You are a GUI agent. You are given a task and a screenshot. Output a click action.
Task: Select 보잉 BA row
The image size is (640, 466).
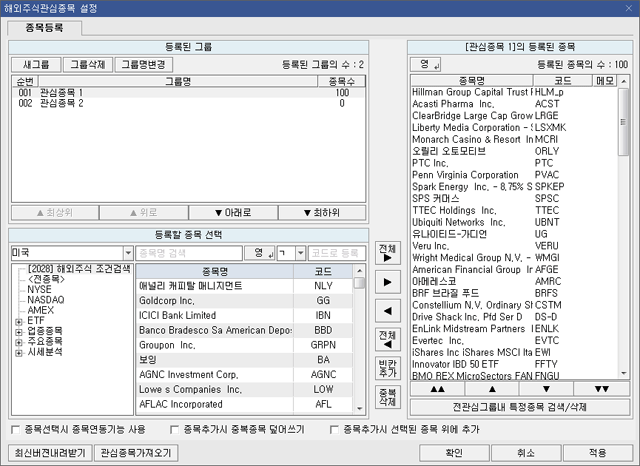coord(244,360)
